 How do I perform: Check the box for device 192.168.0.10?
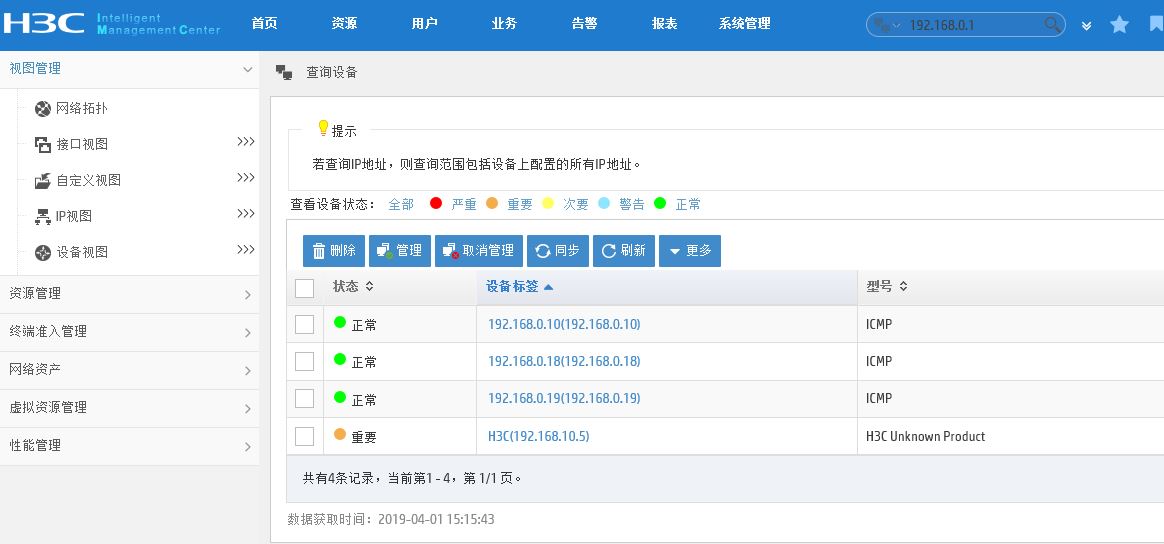(x=305, y=324)
